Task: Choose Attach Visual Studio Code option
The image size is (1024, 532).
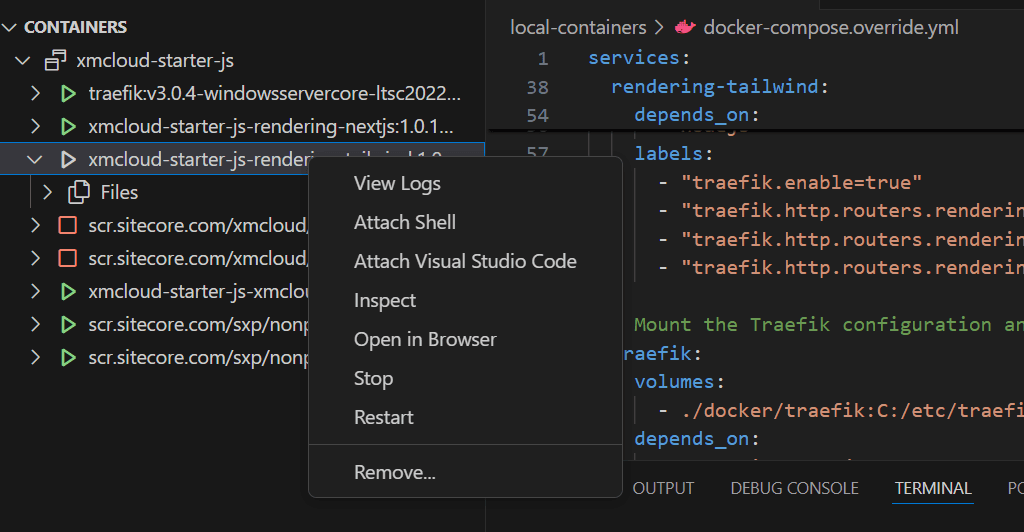Action: pyautogui.click(x=465, y=261)
